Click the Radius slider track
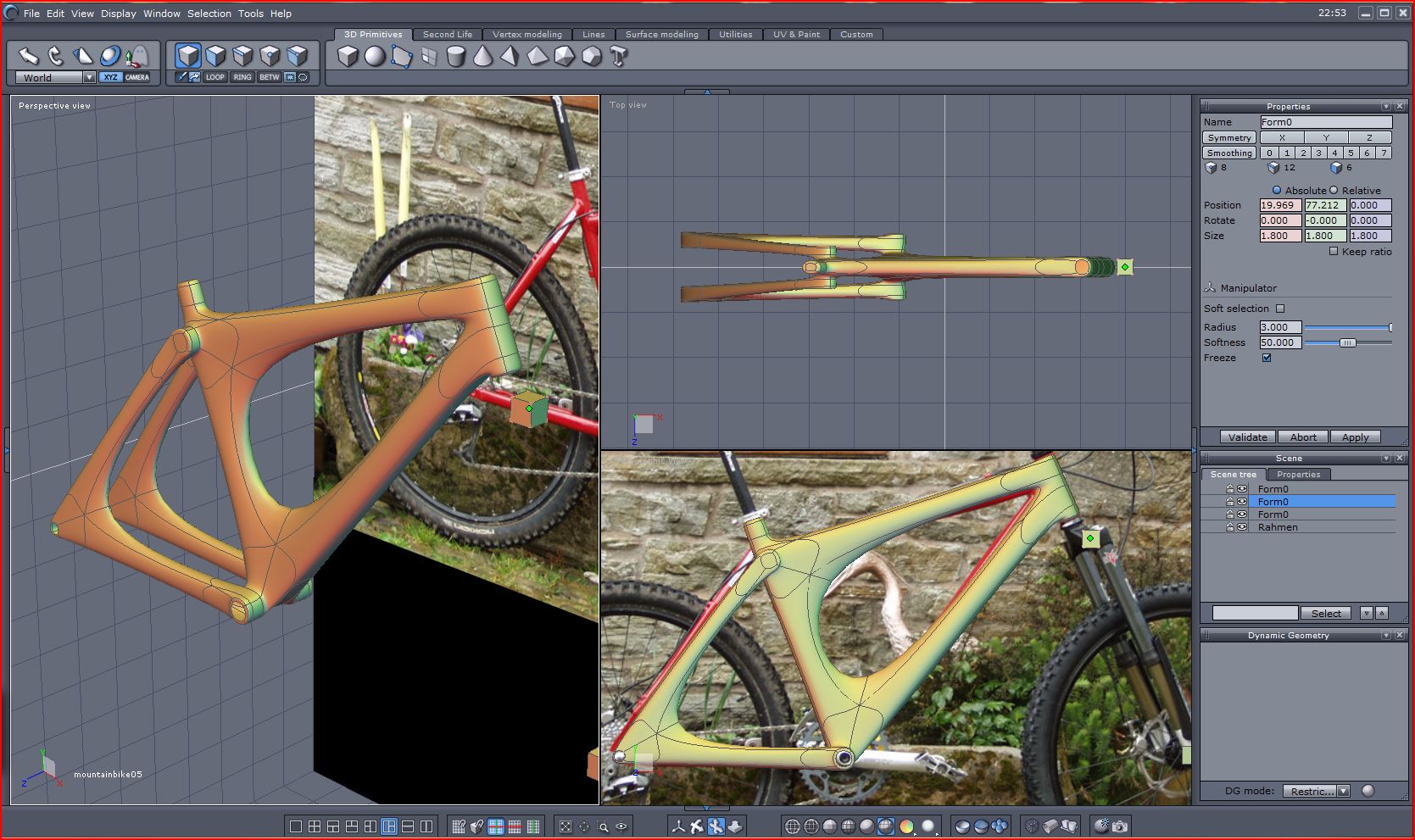 (1348, 327)
